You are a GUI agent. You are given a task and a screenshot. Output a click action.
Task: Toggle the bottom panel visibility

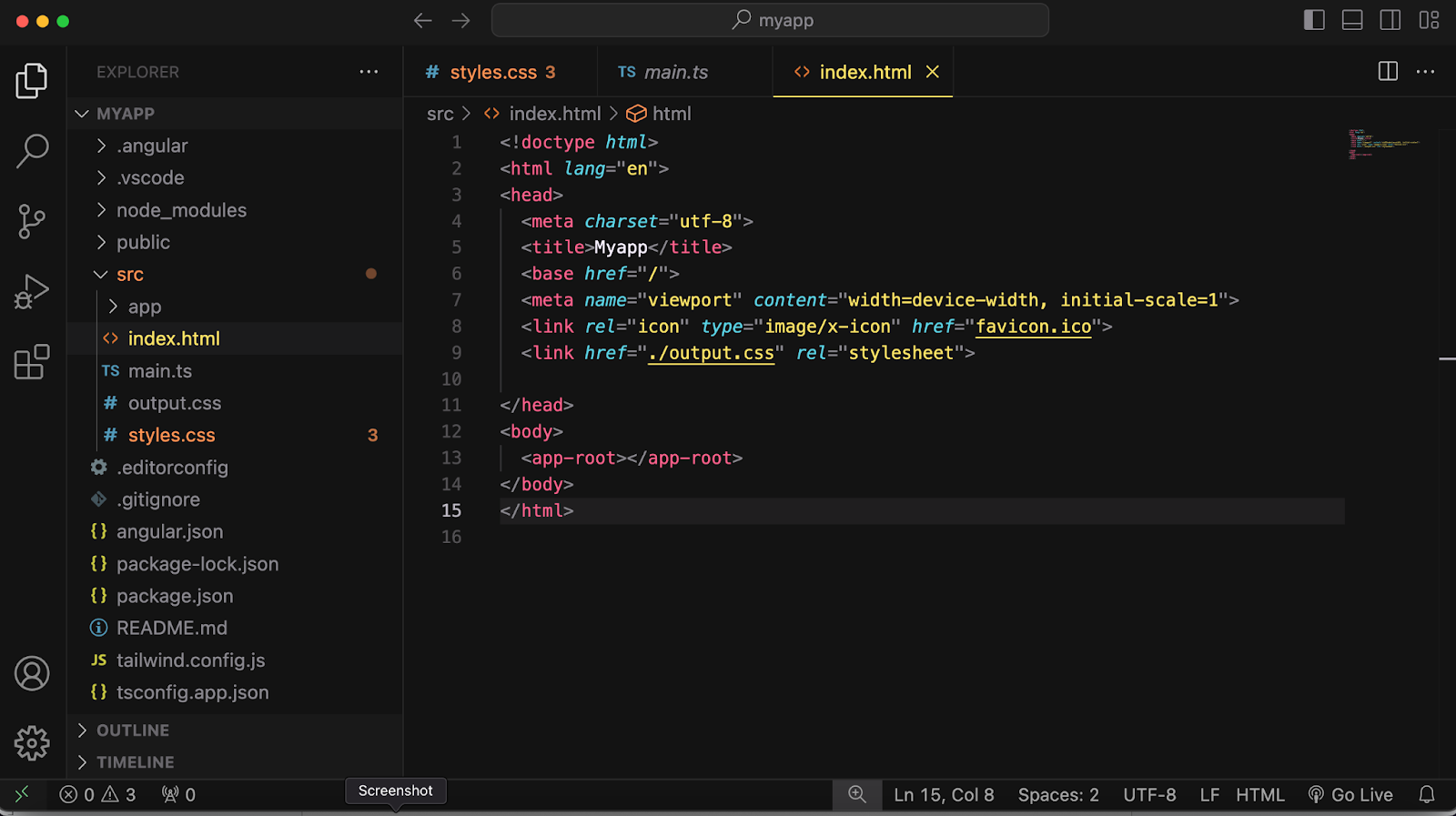tap(1352, 20)
